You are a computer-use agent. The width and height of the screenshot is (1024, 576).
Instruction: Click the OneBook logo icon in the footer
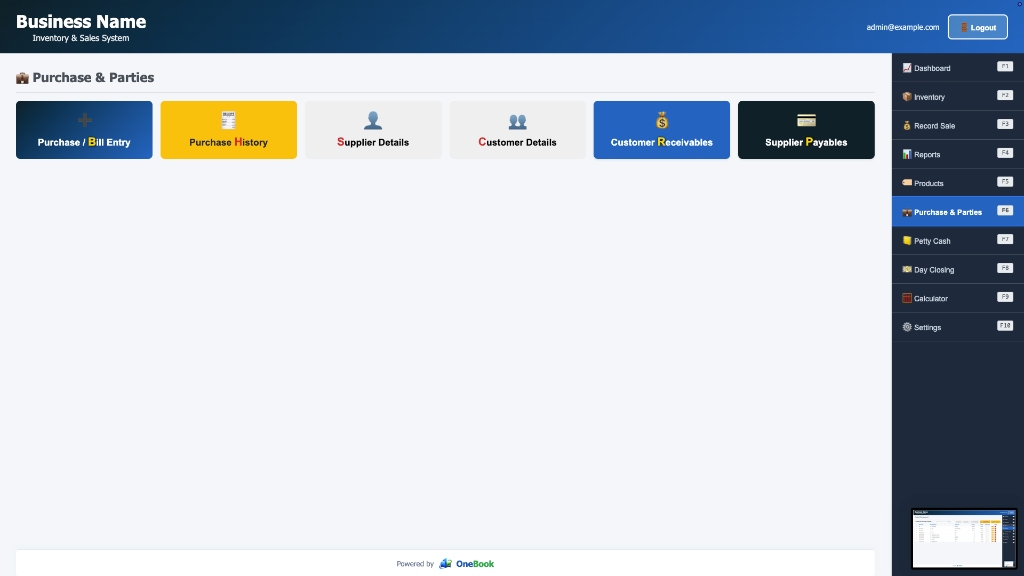[x=445, y=564]
